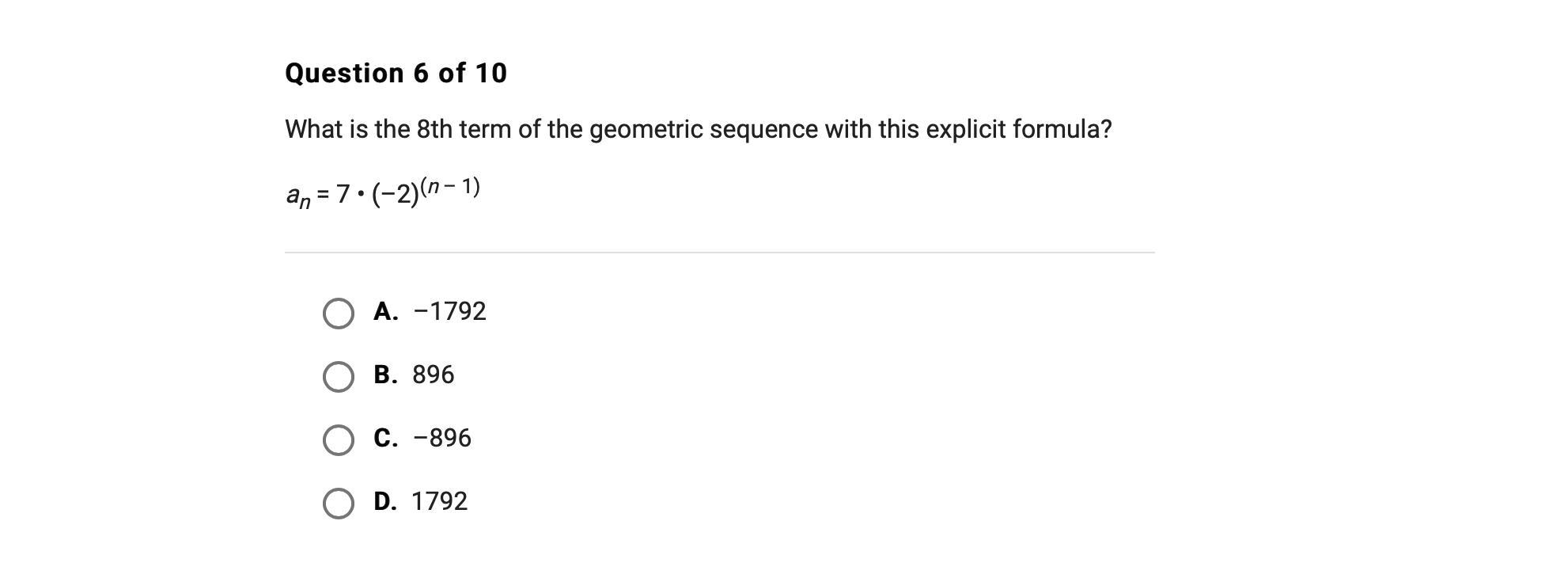Click the bold letter label "A."

pos(385,311)
